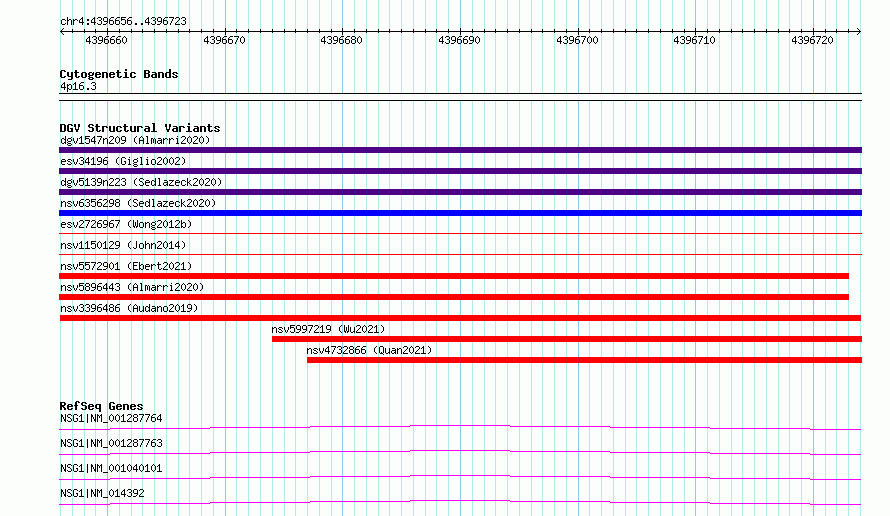Open variant dgv5139n223 (Sedlazeck2020) label
Viewport: 890px width, 516px height.
(x=141, y=182)
